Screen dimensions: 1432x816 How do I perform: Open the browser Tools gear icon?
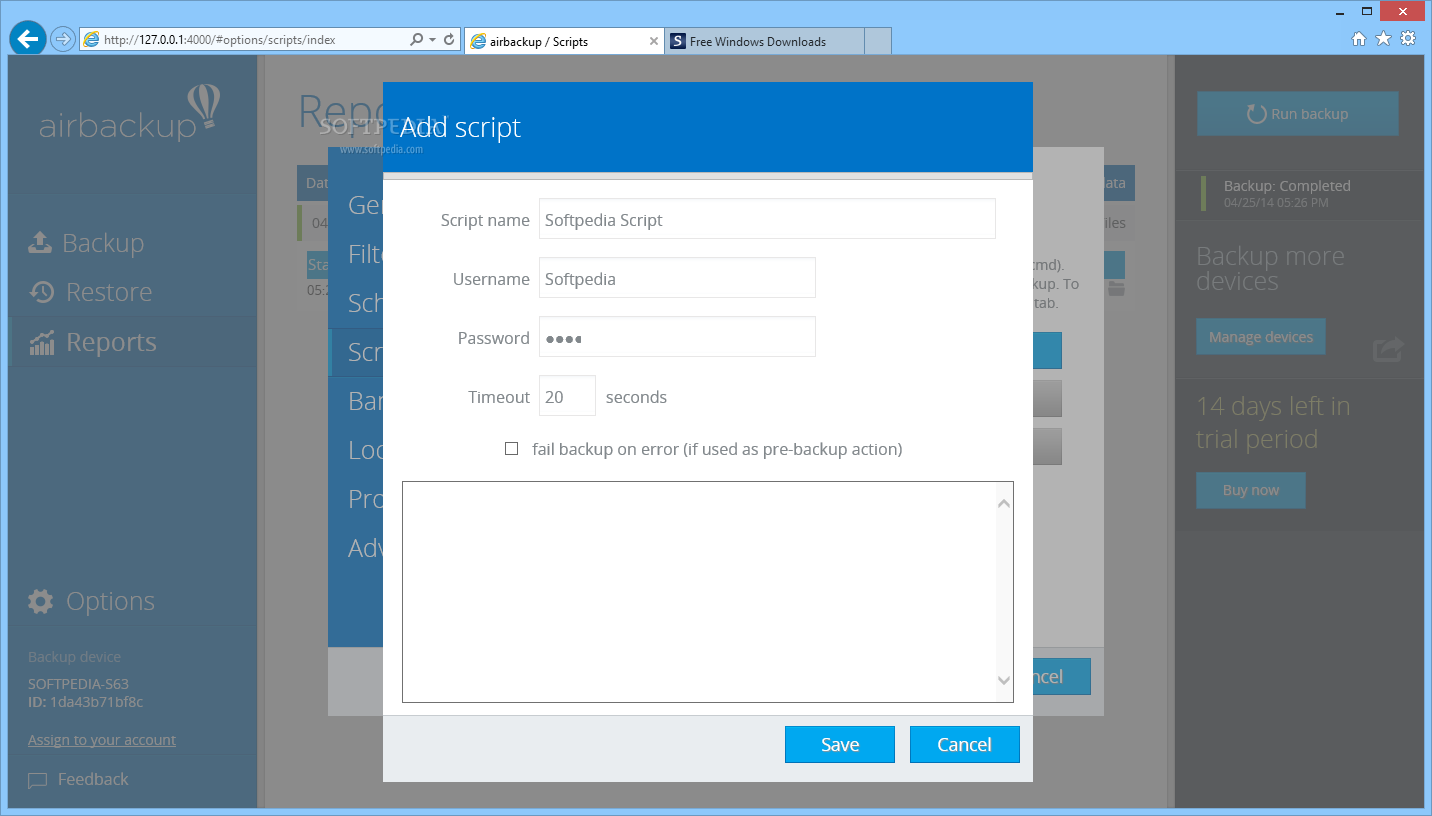click(x=1408, y=39)
